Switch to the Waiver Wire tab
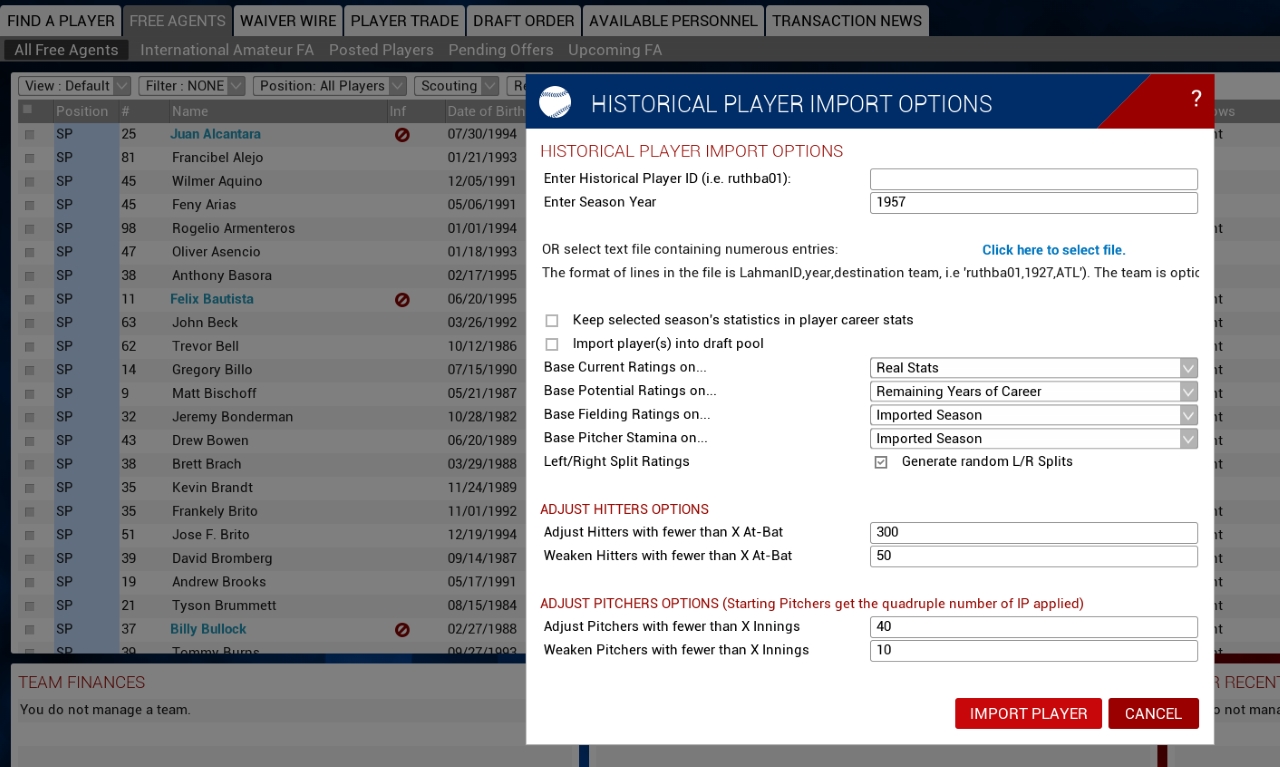This screenshot has width=1280, height=767. tap(288, 21)
